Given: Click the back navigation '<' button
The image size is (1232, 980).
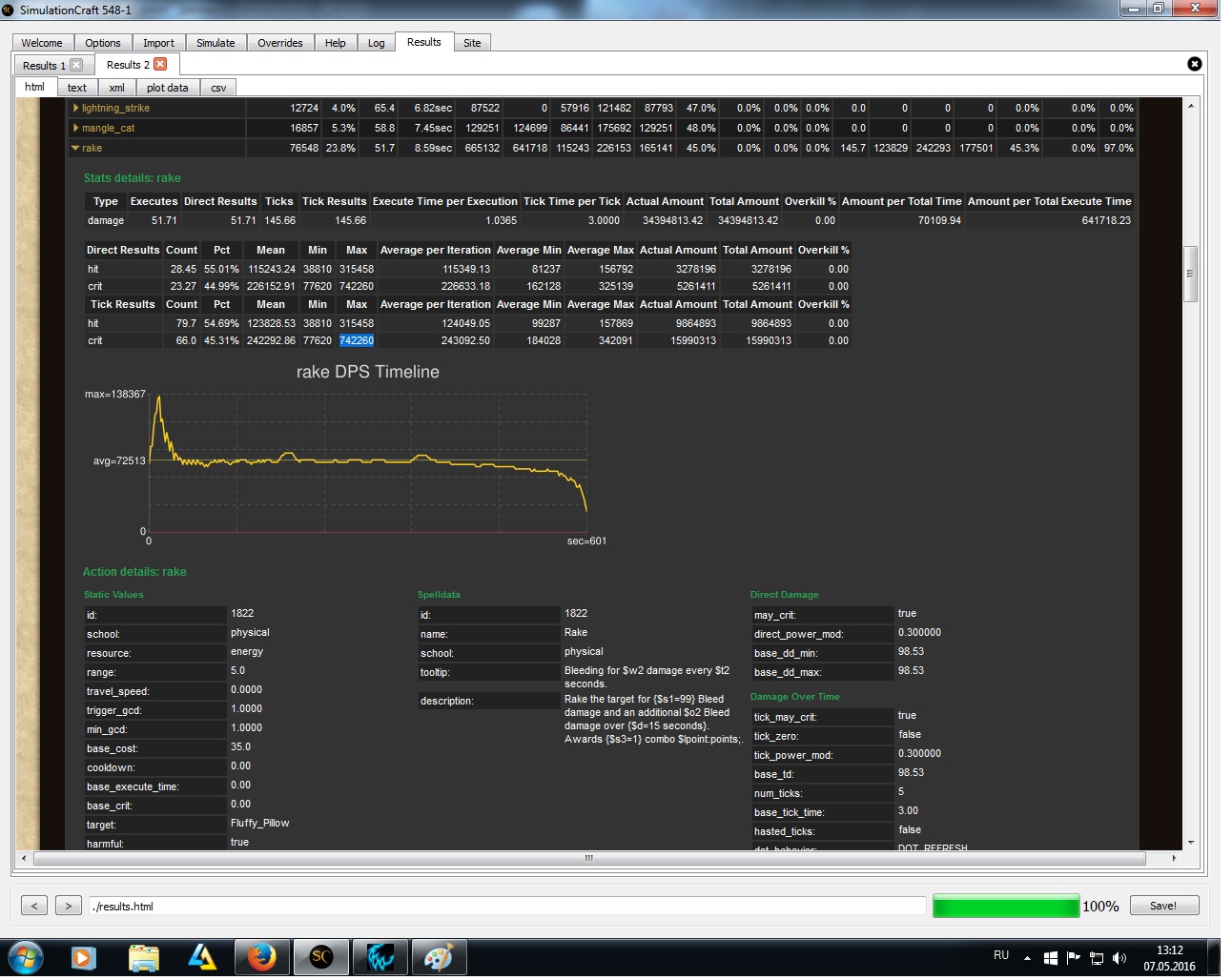Looking at the screenshot, I should pos(34,906).
